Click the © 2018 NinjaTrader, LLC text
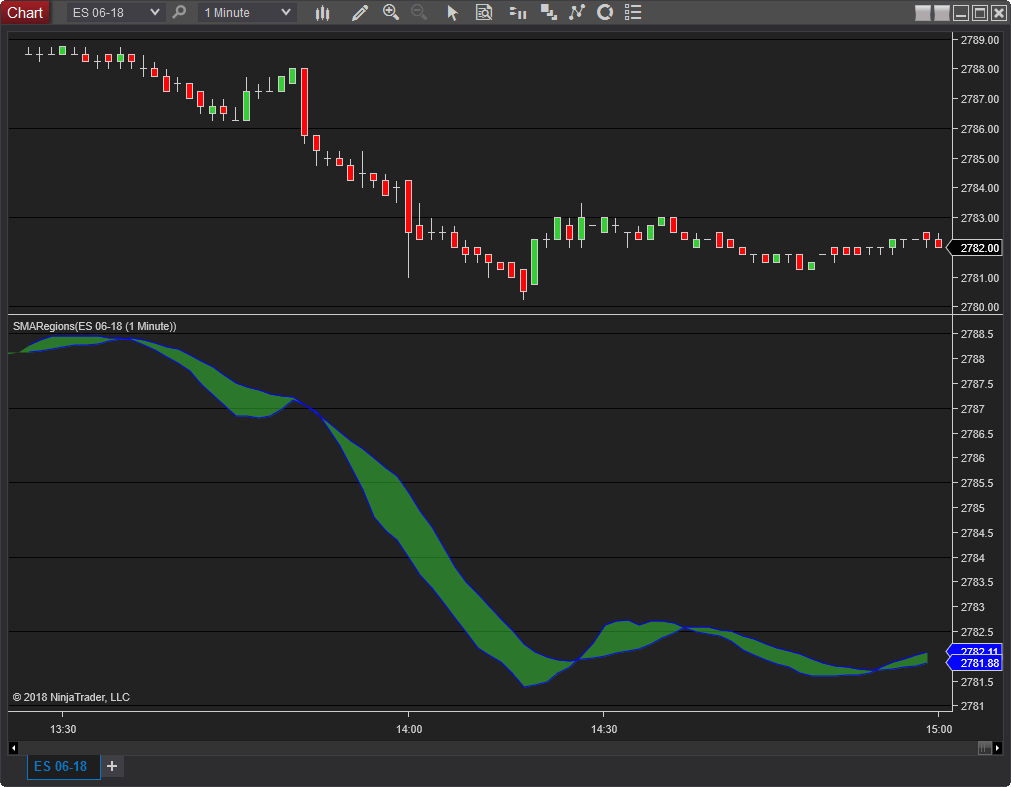 71,697
